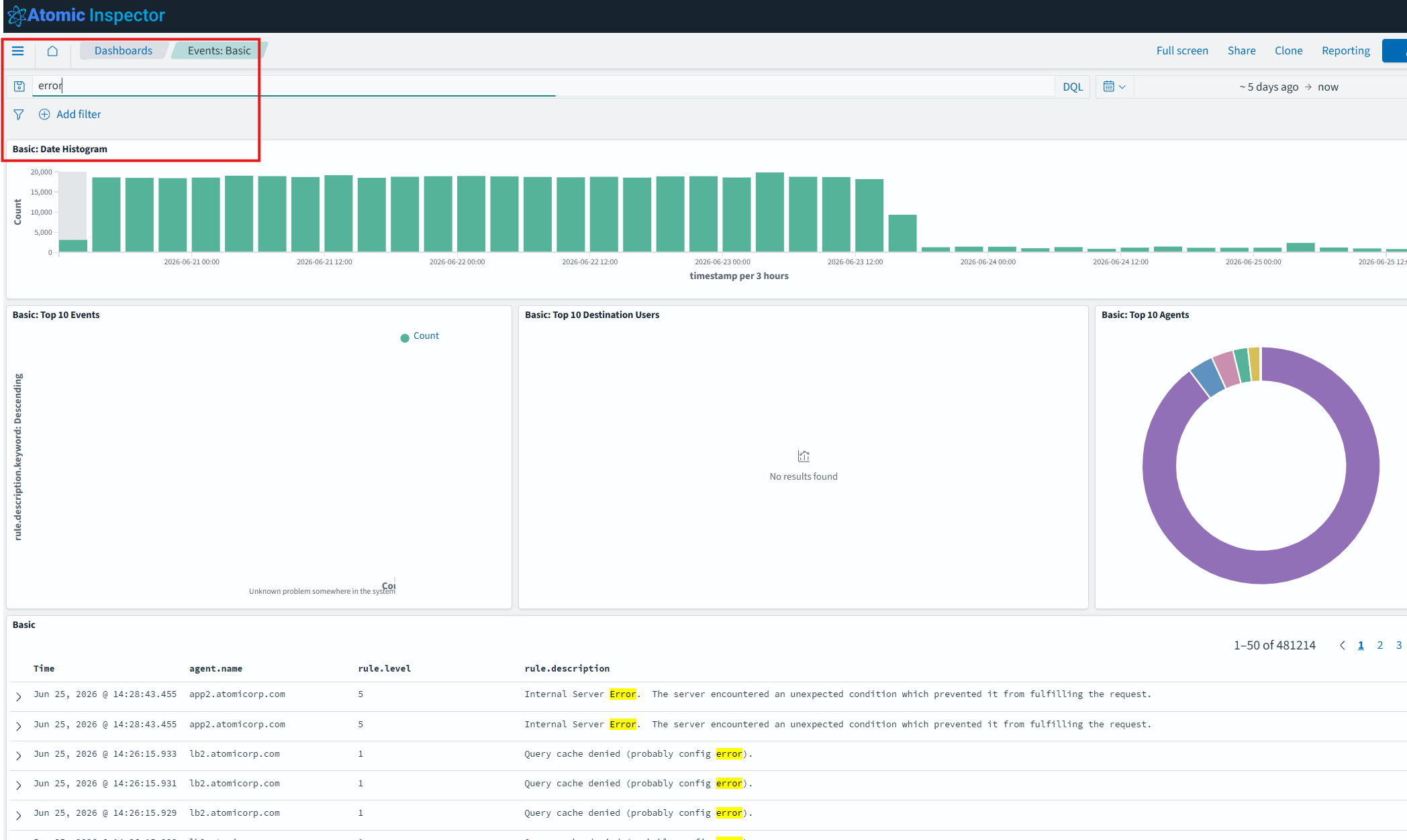Expand the 14:26:15.929 lb2 event row
Screen dimensions: 1407x840
19,815
